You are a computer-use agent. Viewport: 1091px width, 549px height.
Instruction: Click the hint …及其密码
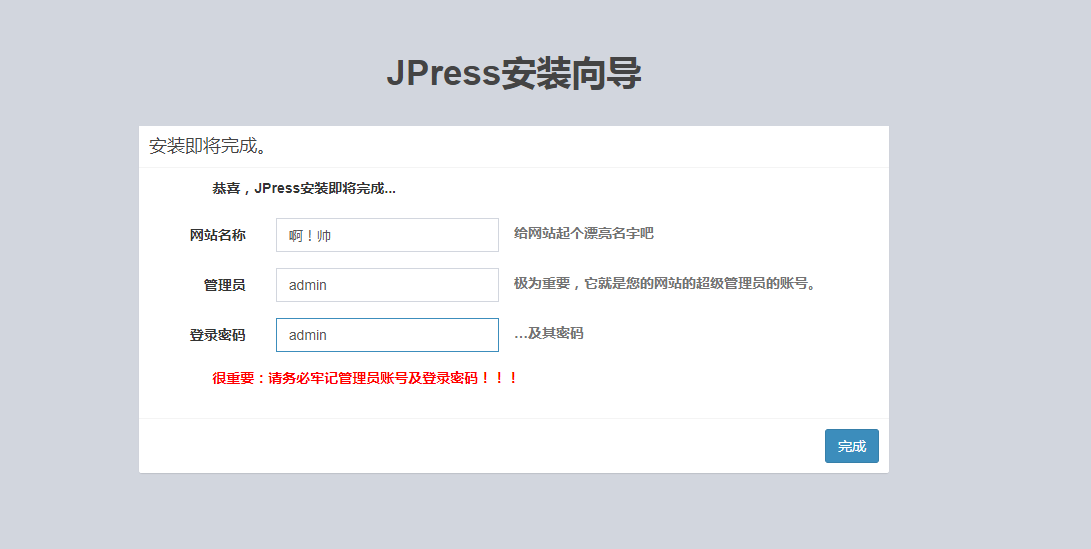[548, 333]
